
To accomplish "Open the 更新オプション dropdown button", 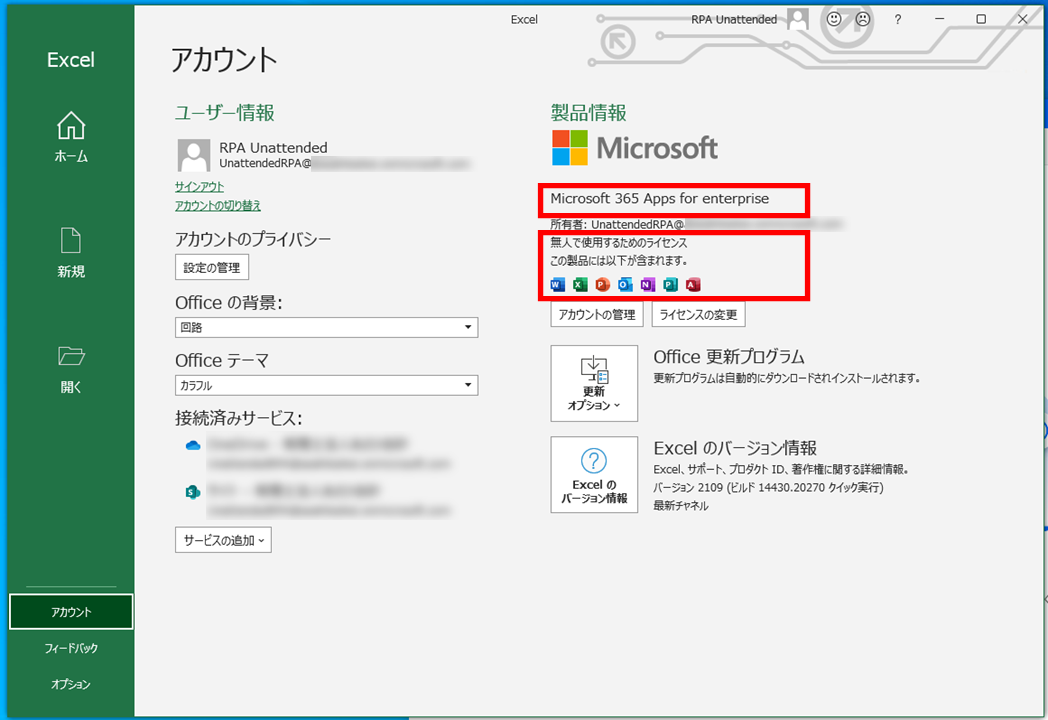I will (594, 383).
